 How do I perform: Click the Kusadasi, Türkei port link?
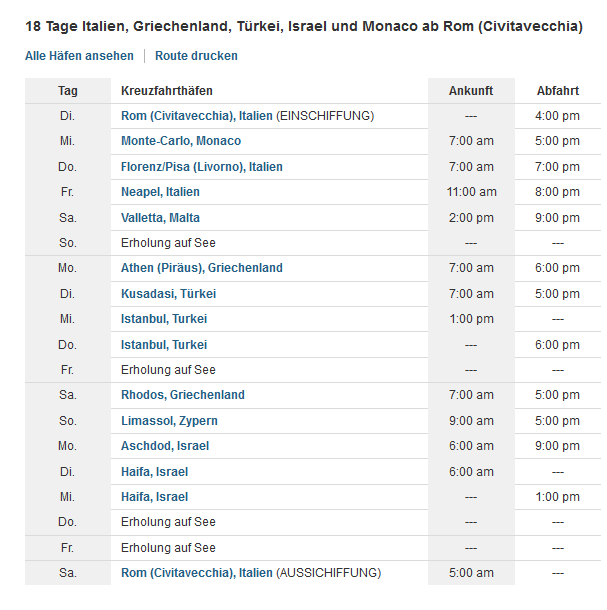[168, 294]
